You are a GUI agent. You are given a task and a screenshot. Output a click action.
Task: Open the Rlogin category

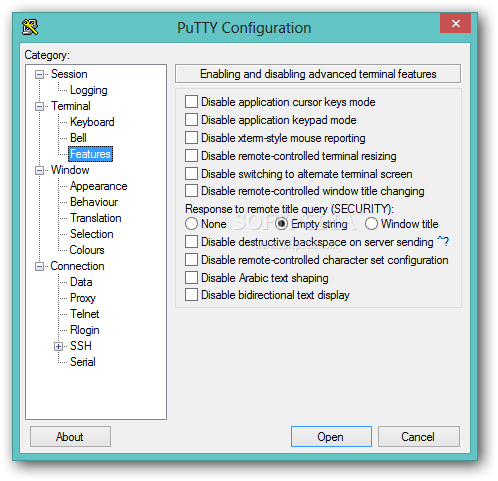[x=85, y=330]
